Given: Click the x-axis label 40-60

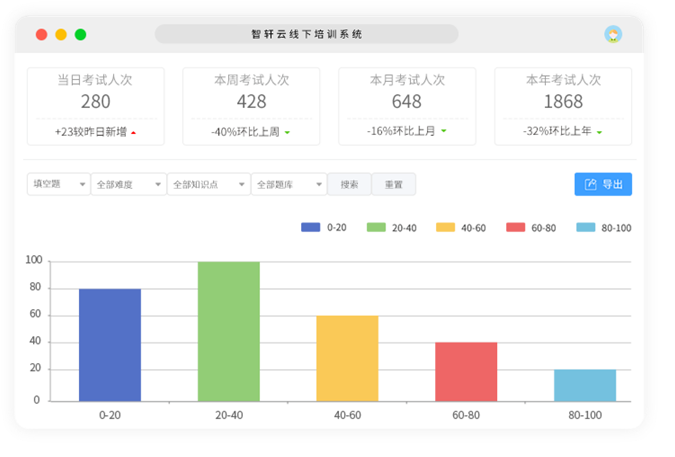Looking at the screenshot, I should coord(347,415).
